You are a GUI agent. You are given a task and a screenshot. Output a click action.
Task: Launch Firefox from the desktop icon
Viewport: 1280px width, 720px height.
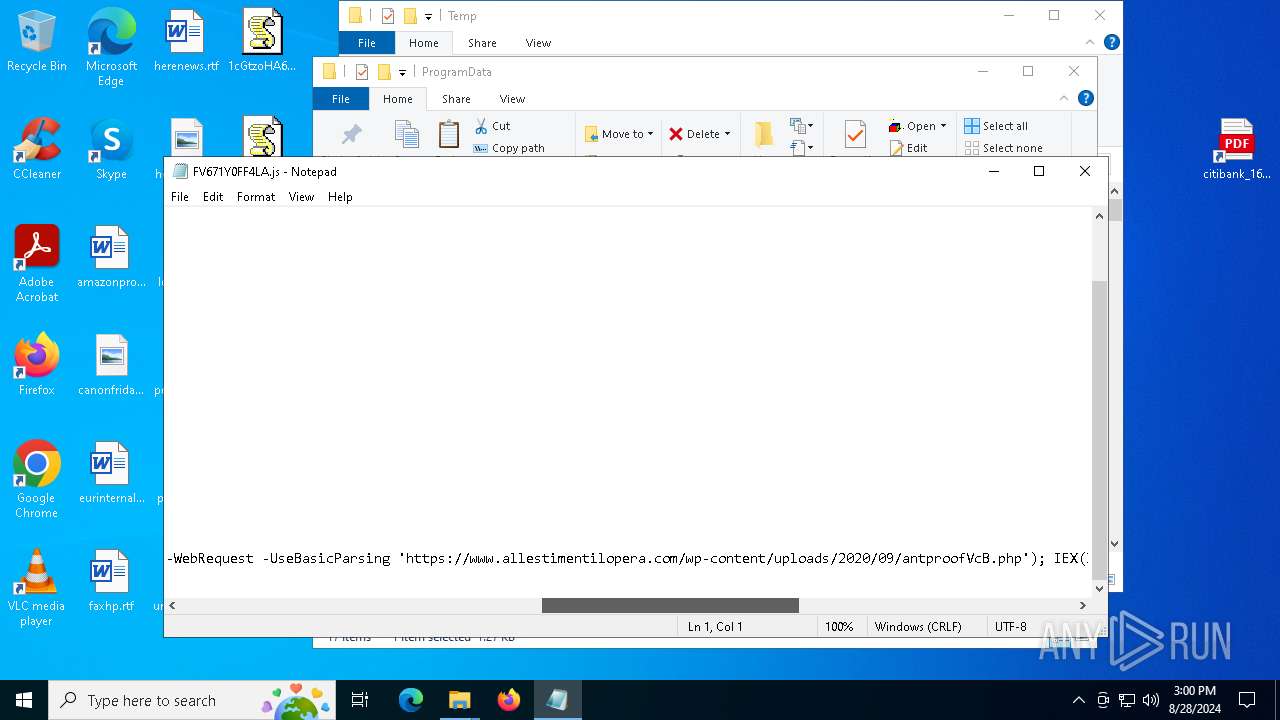pyautogui.click(x=36, y=365)
